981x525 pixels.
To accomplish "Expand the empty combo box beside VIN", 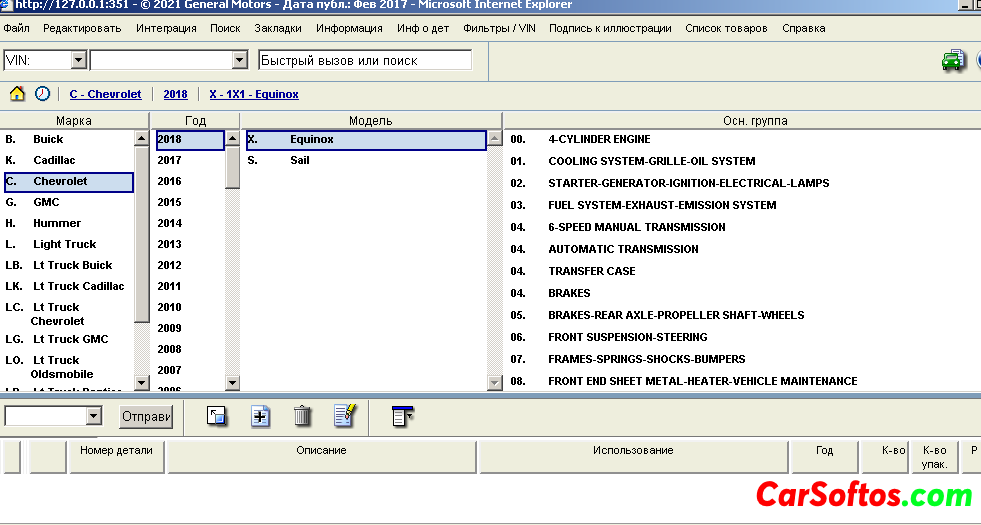I will click(239, 61).
